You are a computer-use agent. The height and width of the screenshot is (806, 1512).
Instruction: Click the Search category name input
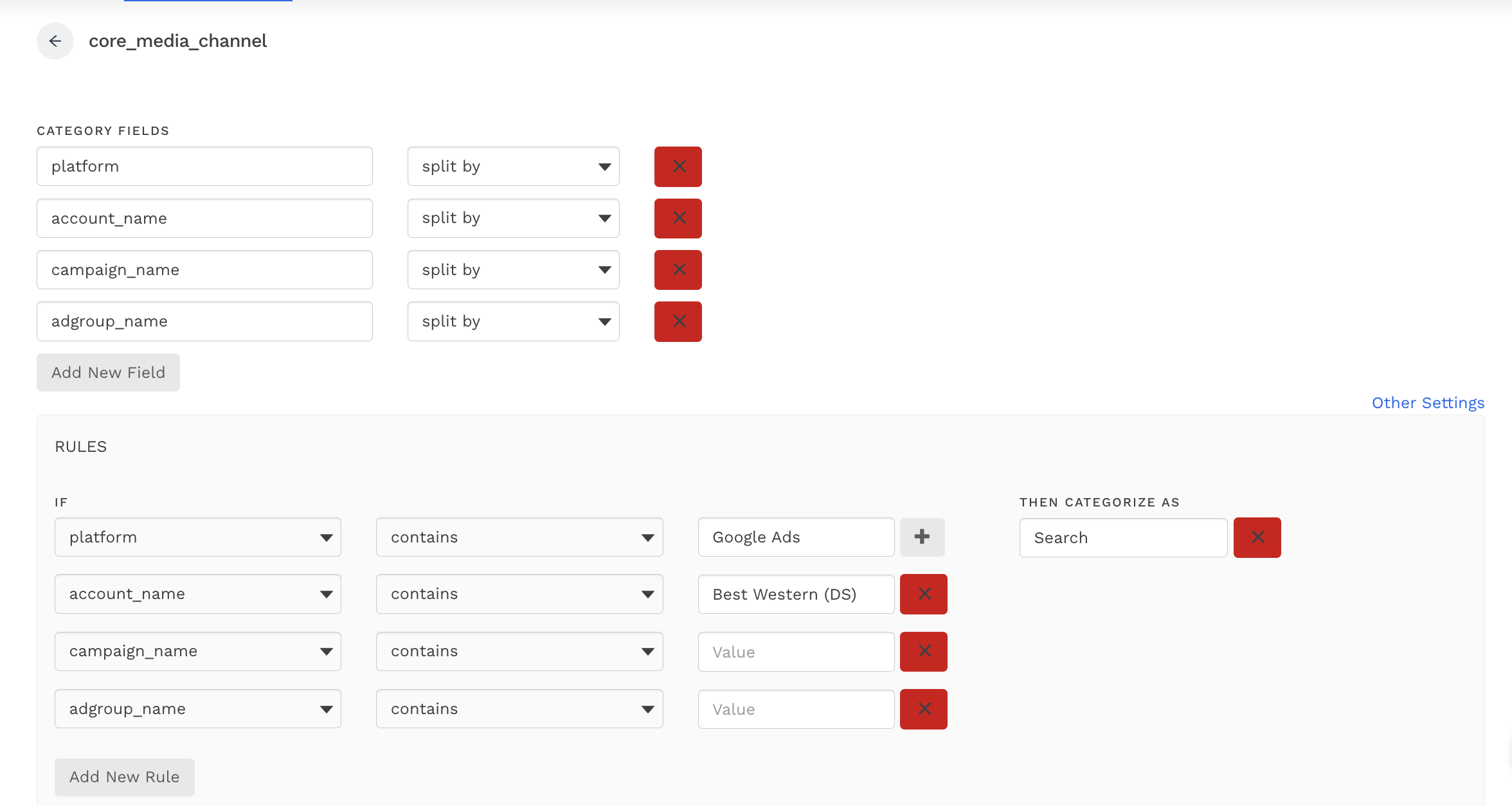(x=1122, y=537)
